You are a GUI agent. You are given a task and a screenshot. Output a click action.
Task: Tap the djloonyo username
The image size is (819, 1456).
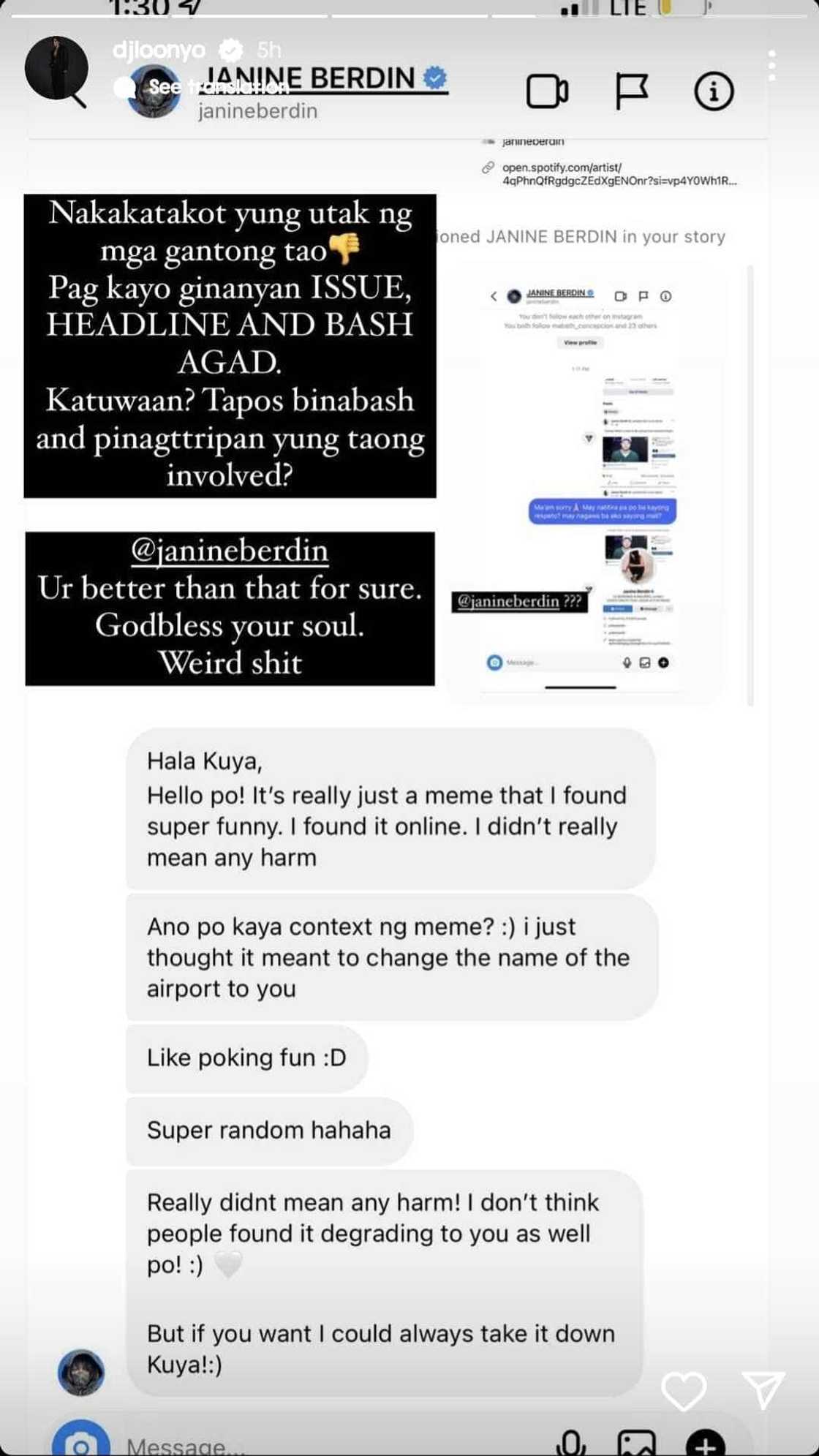coord(159,50)
